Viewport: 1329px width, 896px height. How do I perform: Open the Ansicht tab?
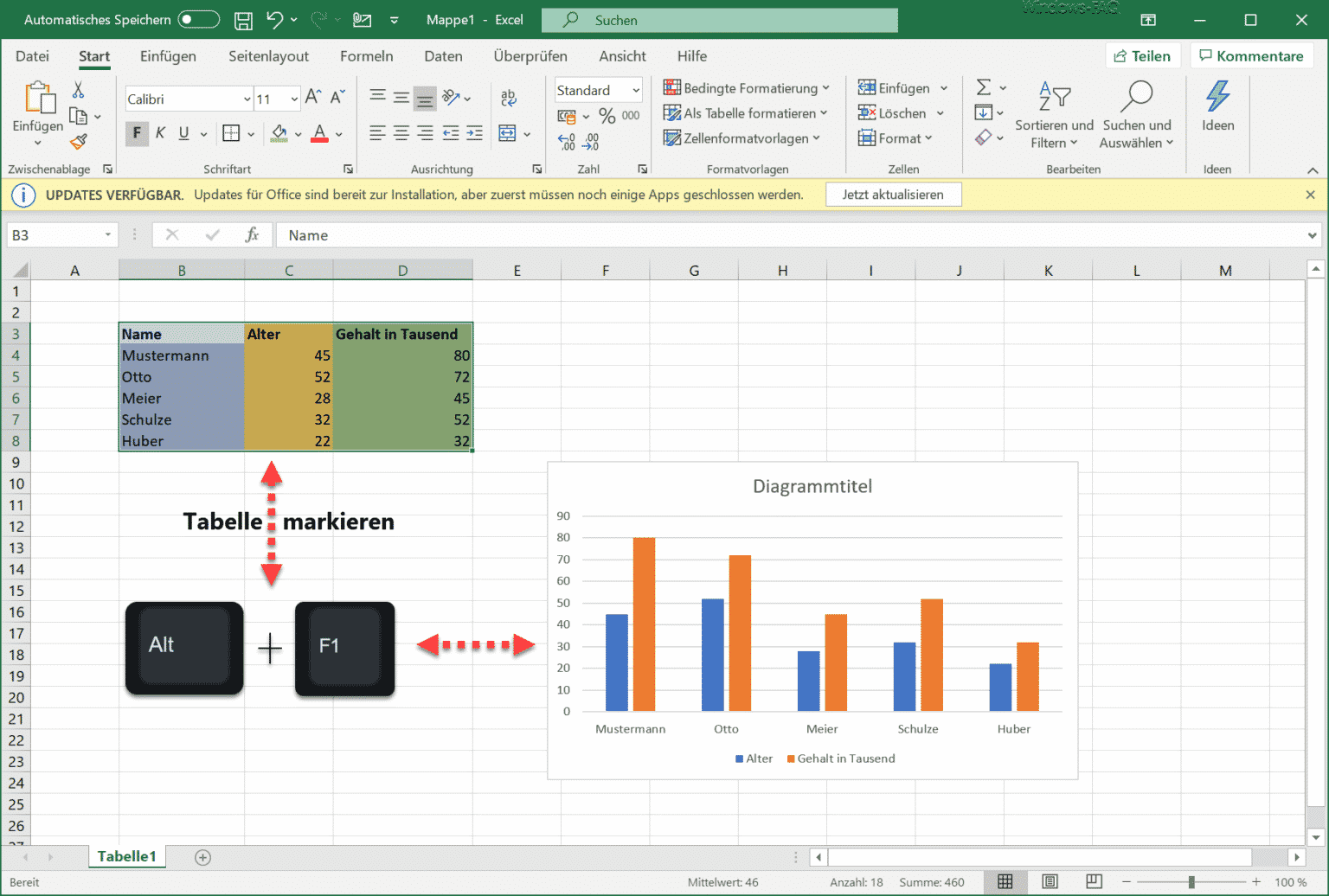[x=622, y=56]
